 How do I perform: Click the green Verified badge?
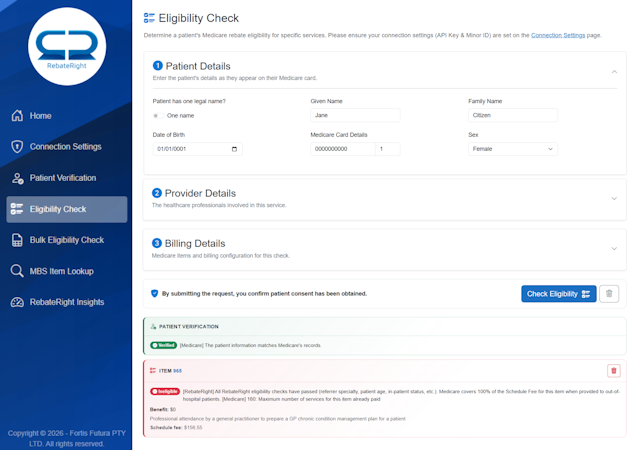pos(163,345)
